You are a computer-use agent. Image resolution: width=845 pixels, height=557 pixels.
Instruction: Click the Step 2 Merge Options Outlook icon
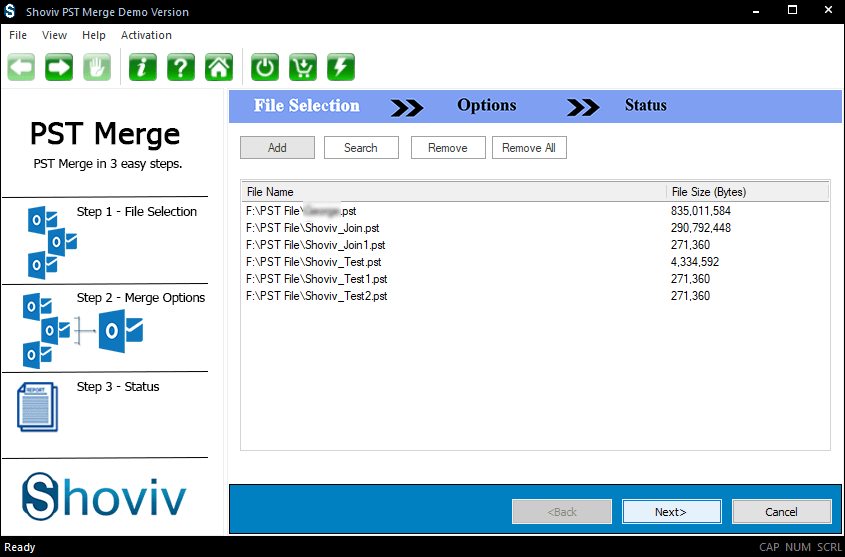[x=82, y=330]
